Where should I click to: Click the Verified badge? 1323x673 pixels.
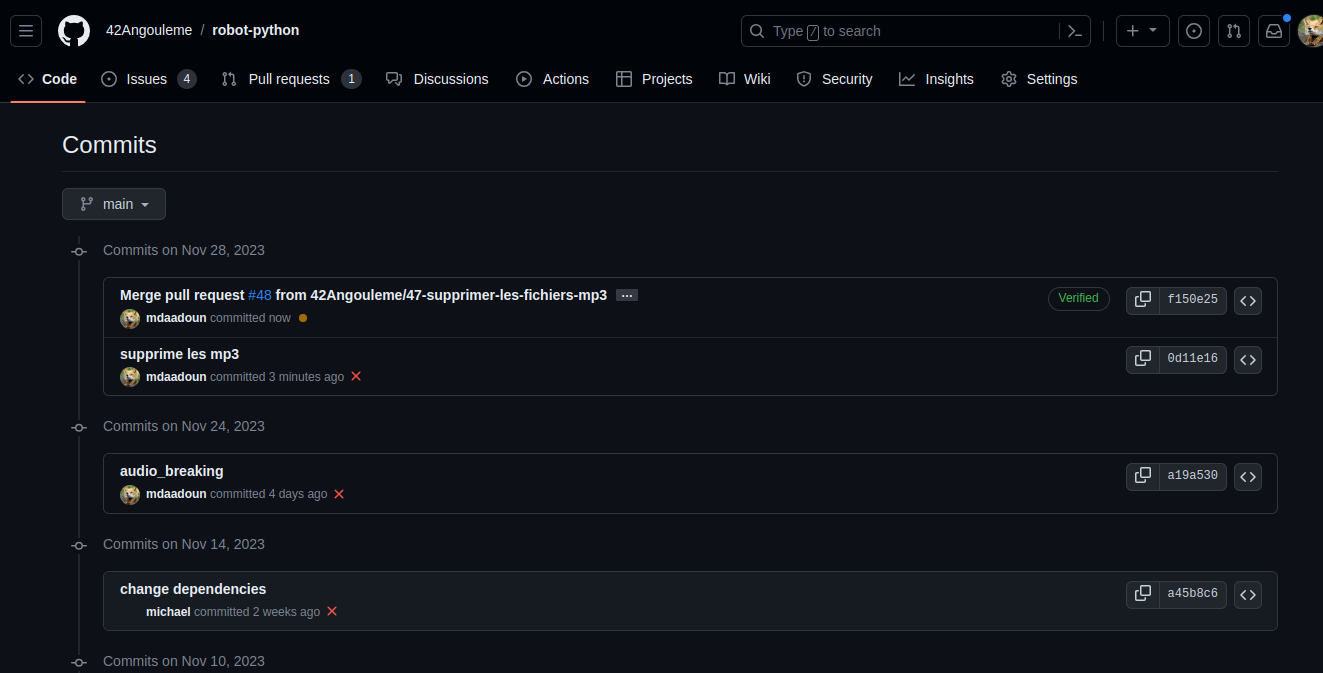click(x=1079, y=298)
